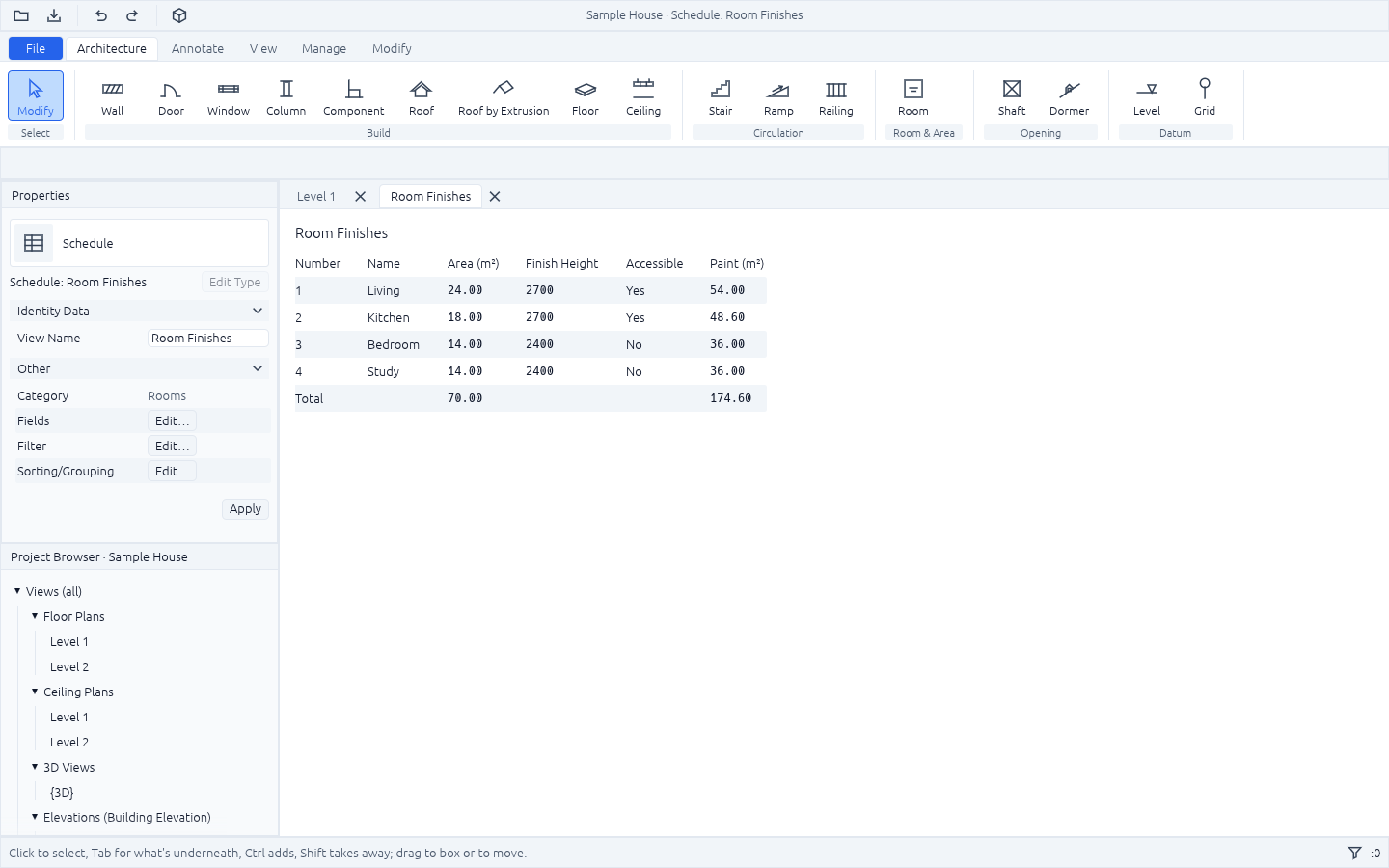Pick the Ramp tool
1389x868 pixels.
[x=778, y=96]
